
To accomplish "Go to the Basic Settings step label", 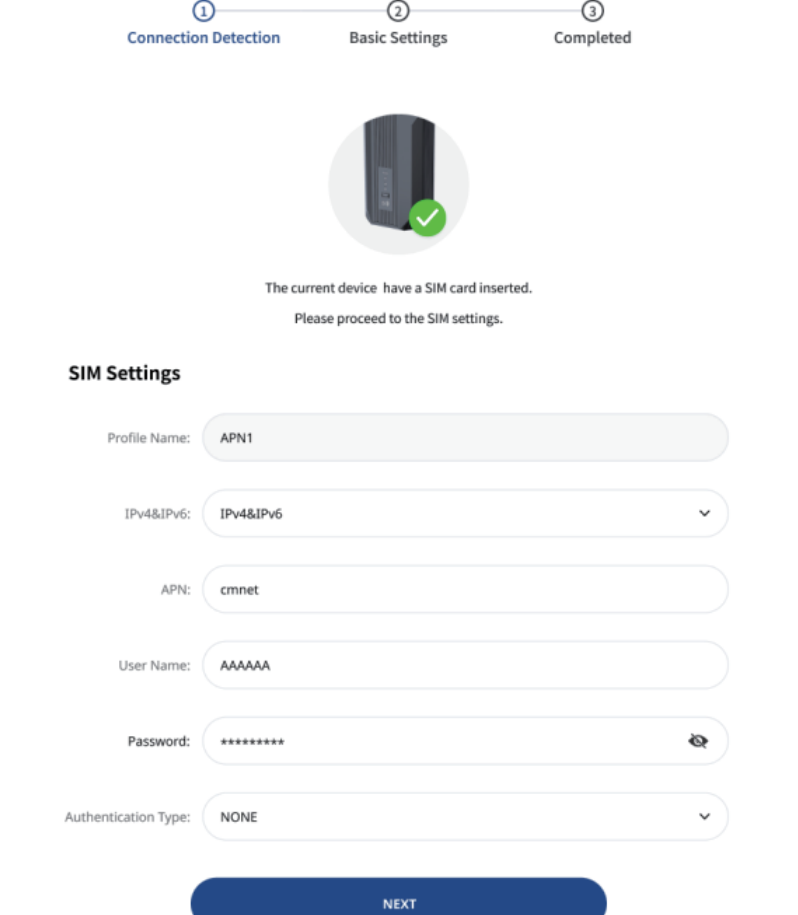I will (398, 38).
